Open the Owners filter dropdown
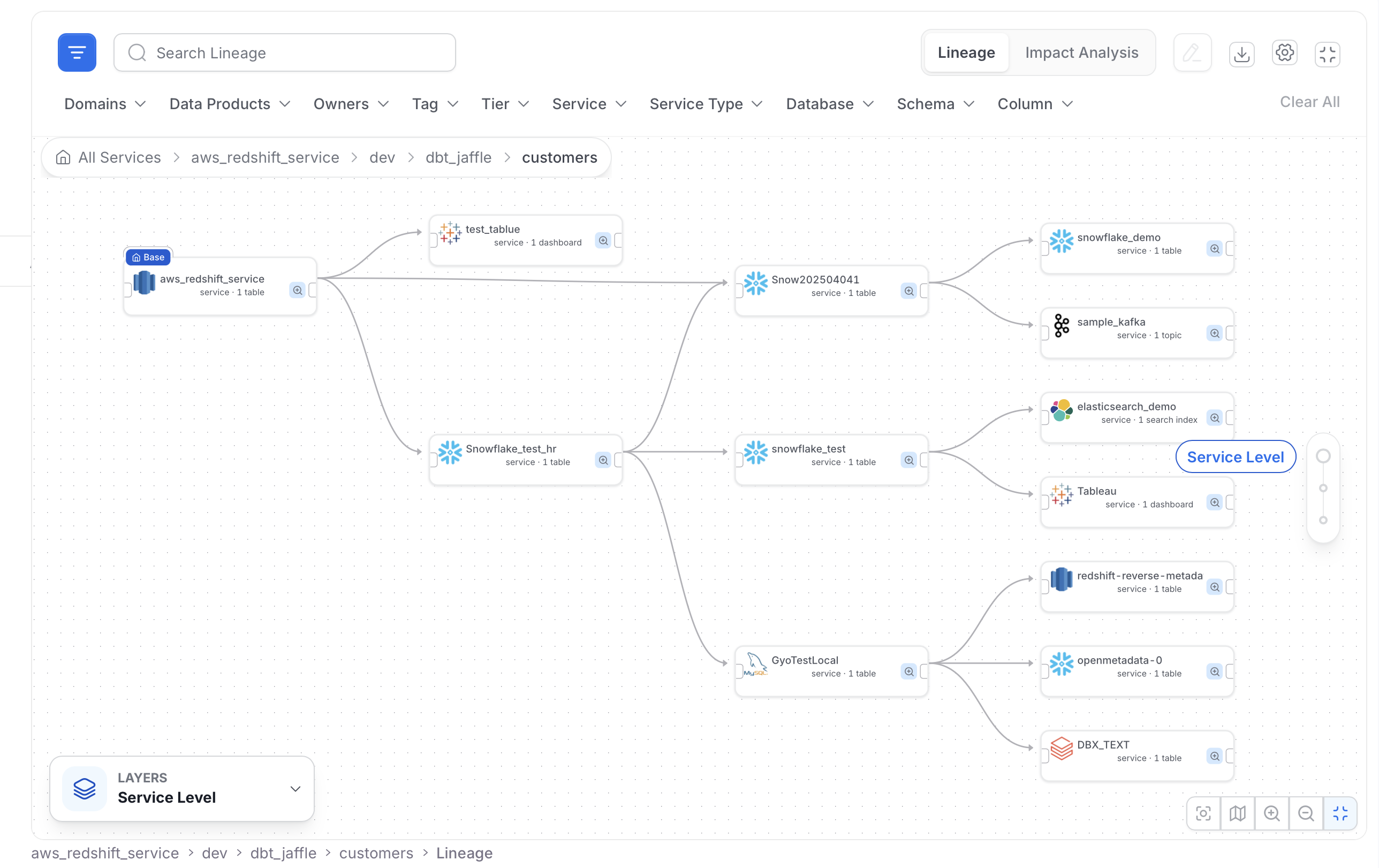Viewport: 1379px width, 868px height. click(352, 104)
